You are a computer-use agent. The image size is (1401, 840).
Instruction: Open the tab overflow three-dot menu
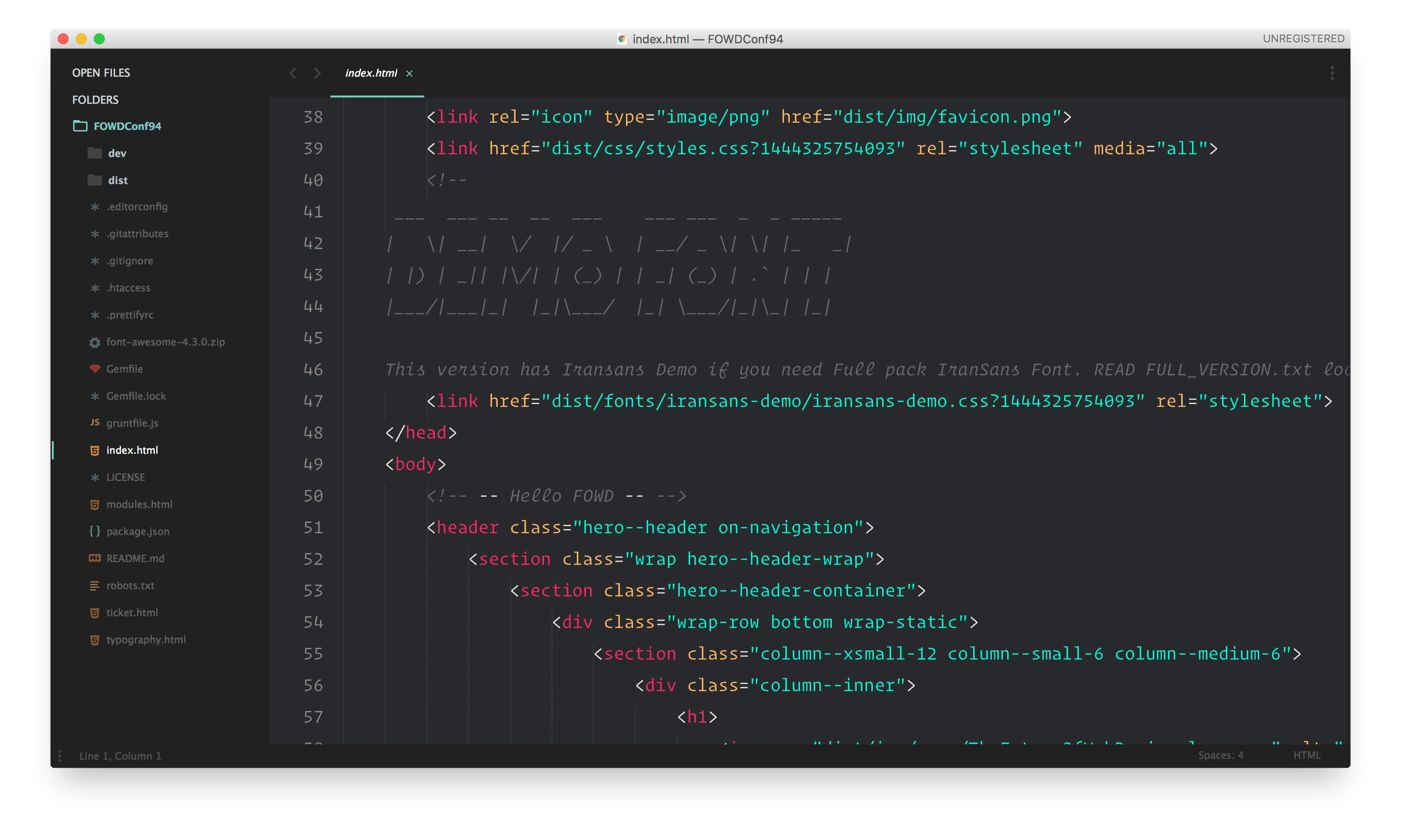(x=1332, y=73)
